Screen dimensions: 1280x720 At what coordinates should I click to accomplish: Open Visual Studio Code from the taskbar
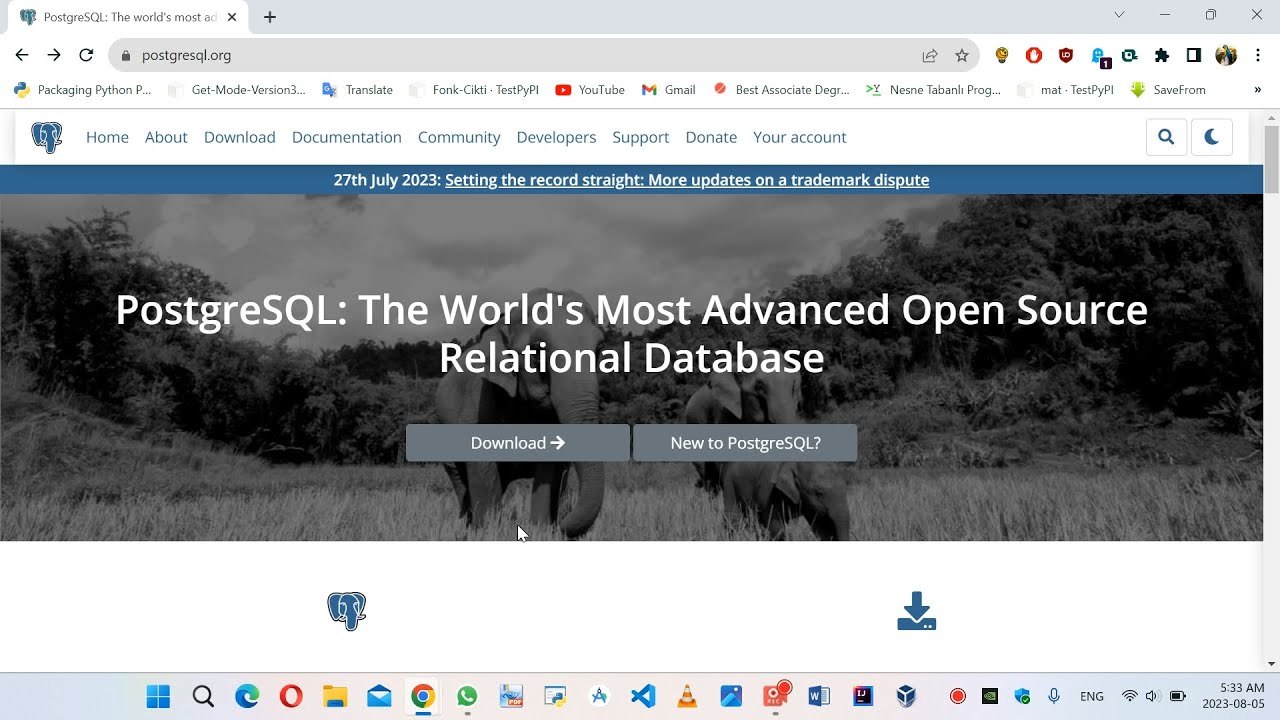pyautogui.click(x=643, y=696)
